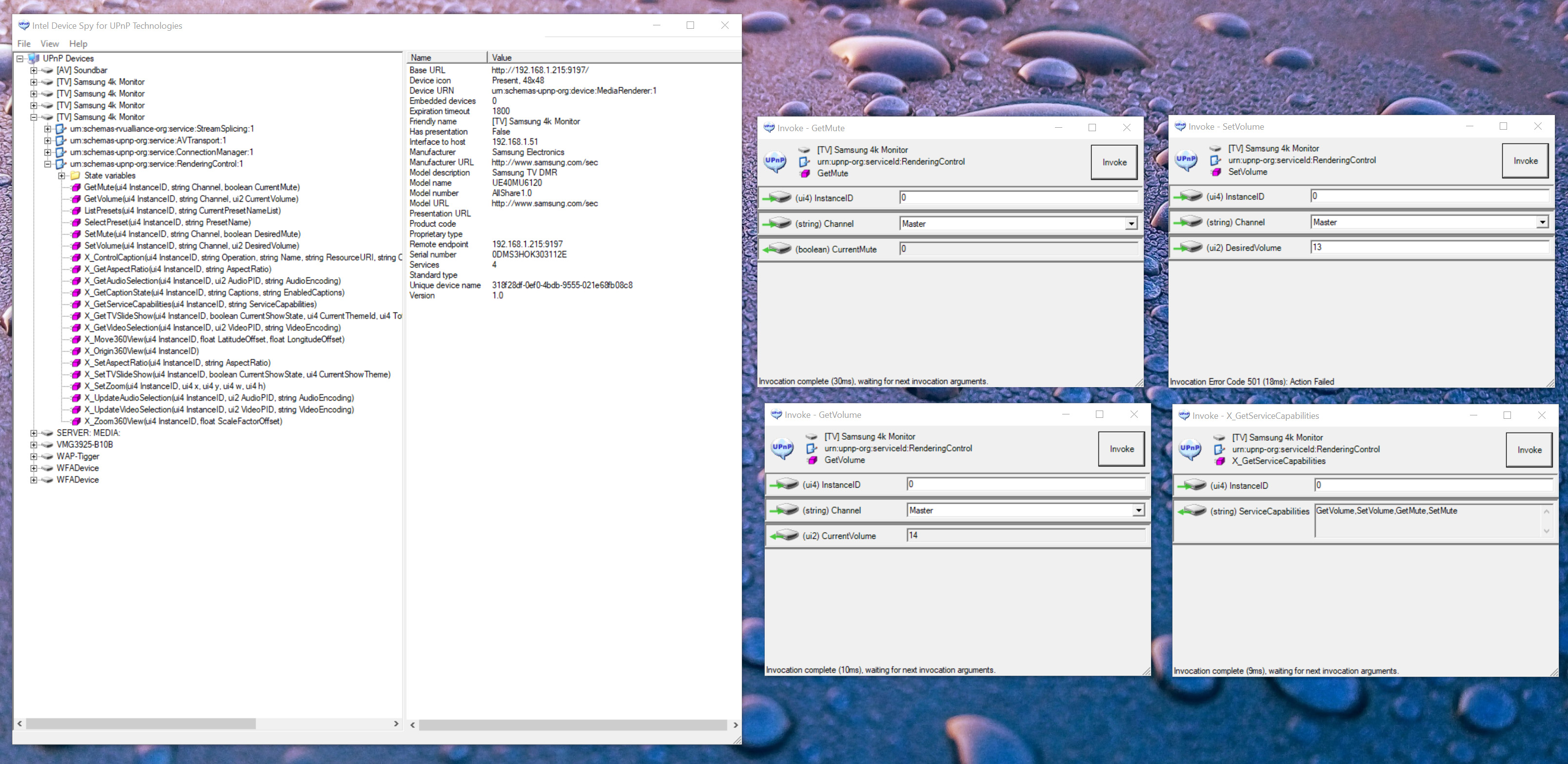Viewport: 1568px width, 764px height.
Task: Click the properties pane horizontal scrollbar thumb
Action: click(x=573, y=725)
